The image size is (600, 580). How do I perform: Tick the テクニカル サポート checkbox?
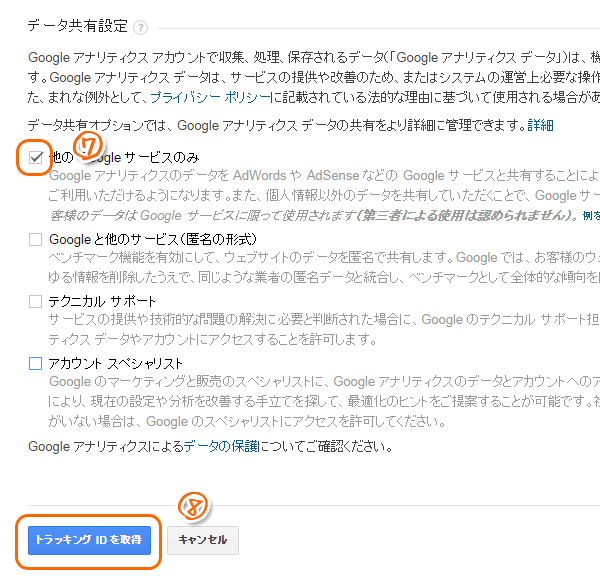pos(36,301)
